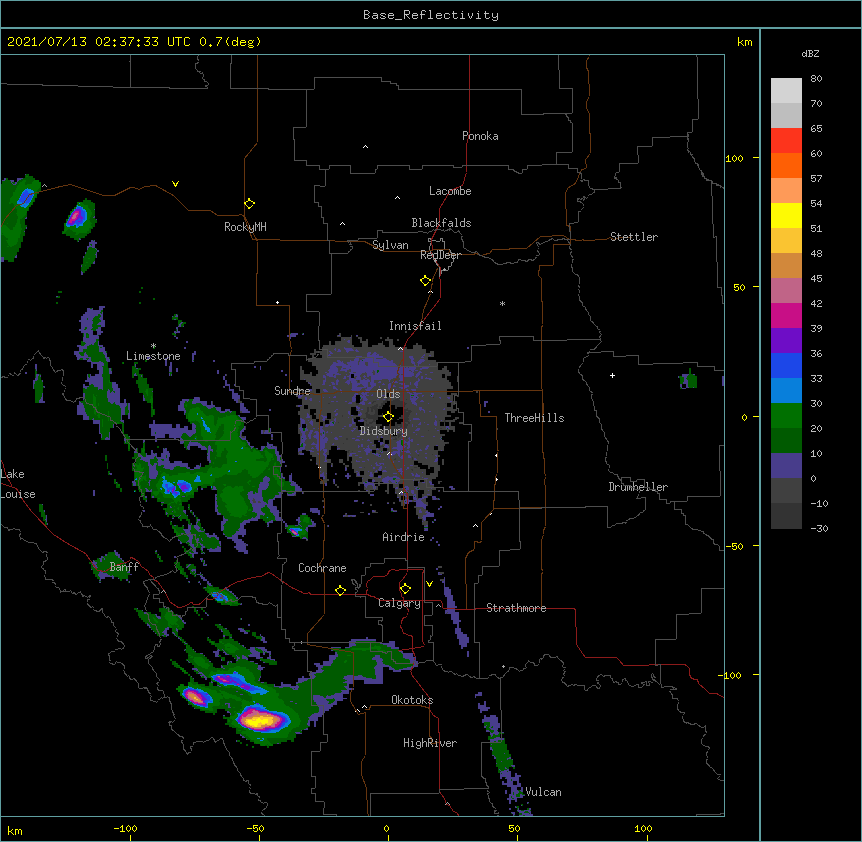
Task: Click the Cochrane town label
Action: tap(322, 568)
